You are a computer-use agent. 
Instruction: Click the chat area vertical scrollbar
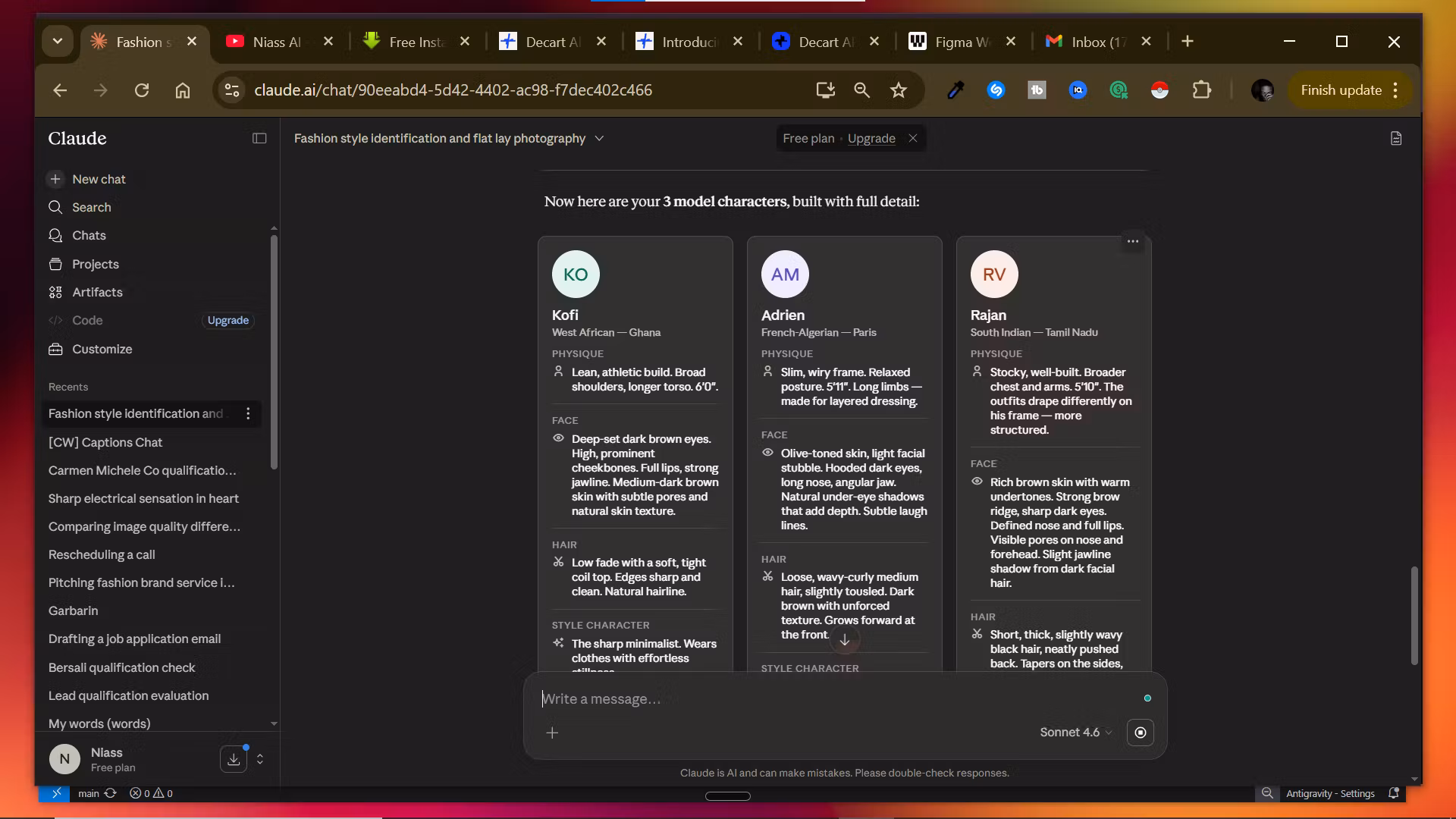pos(1414,616)
